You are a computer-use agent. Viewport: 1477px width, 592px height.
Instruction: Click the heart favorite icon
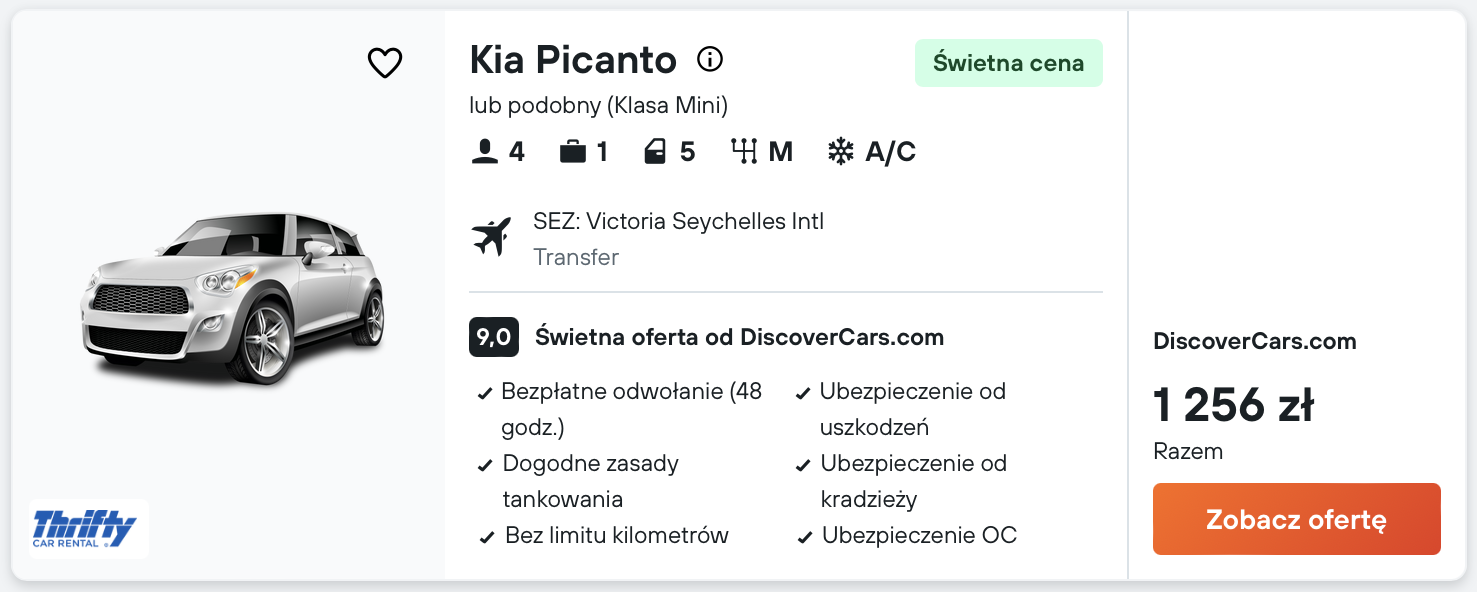tap(385, 63)
